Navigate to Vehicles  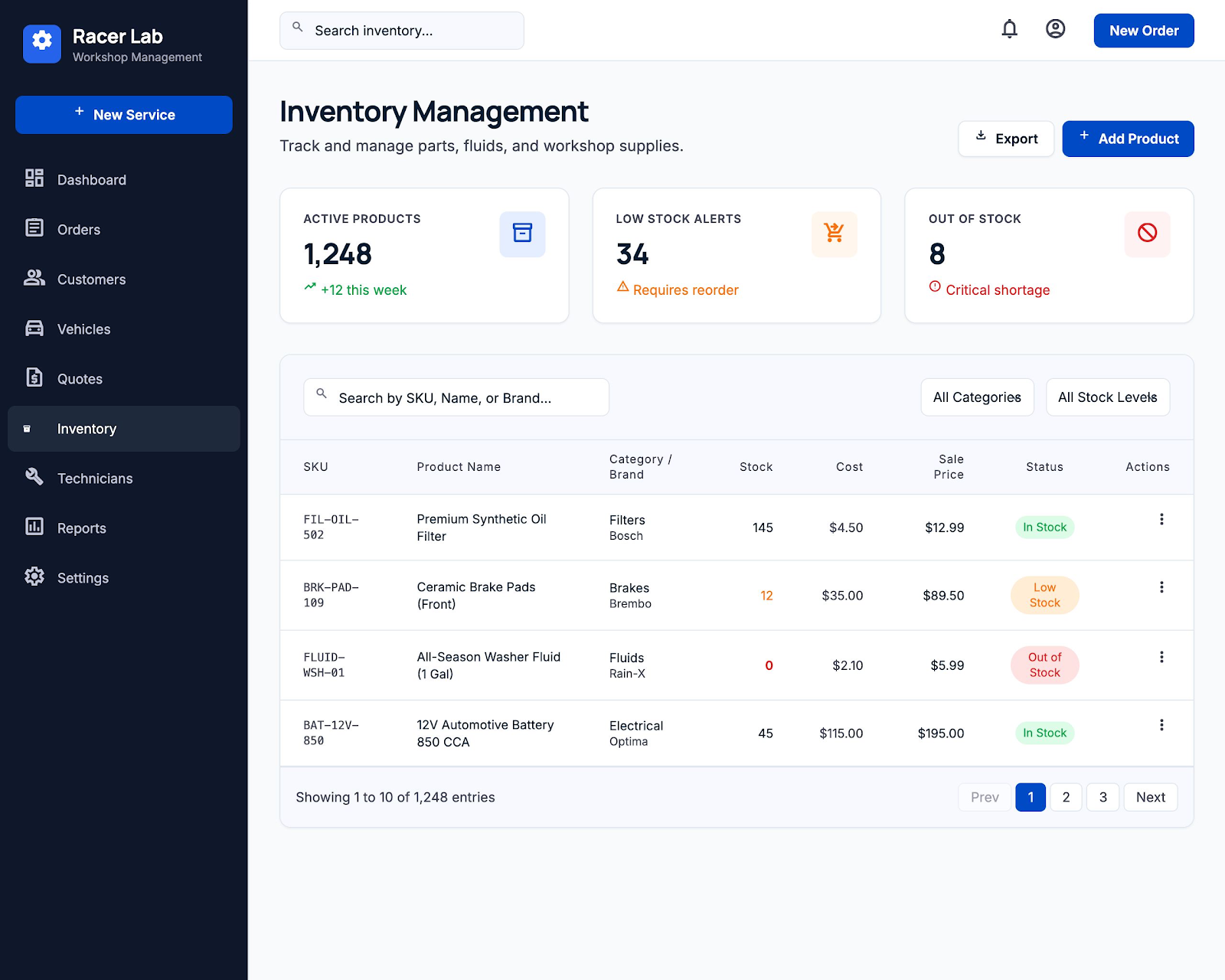click(124, 329)
